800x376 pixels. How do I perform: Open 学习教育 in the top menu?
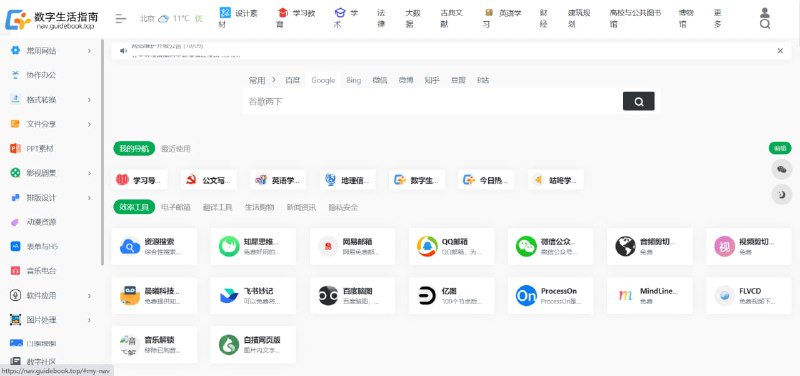(x=296, y=18)
